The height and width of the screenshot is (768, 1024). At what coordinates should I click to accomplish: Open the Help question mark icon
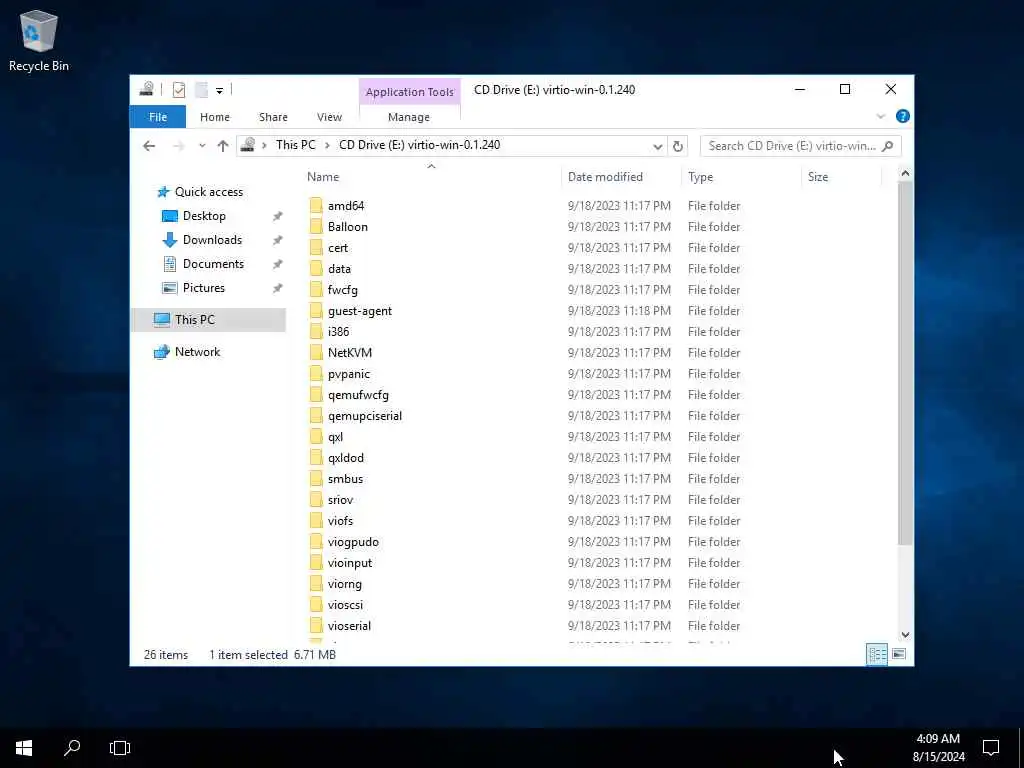point(903,116)
